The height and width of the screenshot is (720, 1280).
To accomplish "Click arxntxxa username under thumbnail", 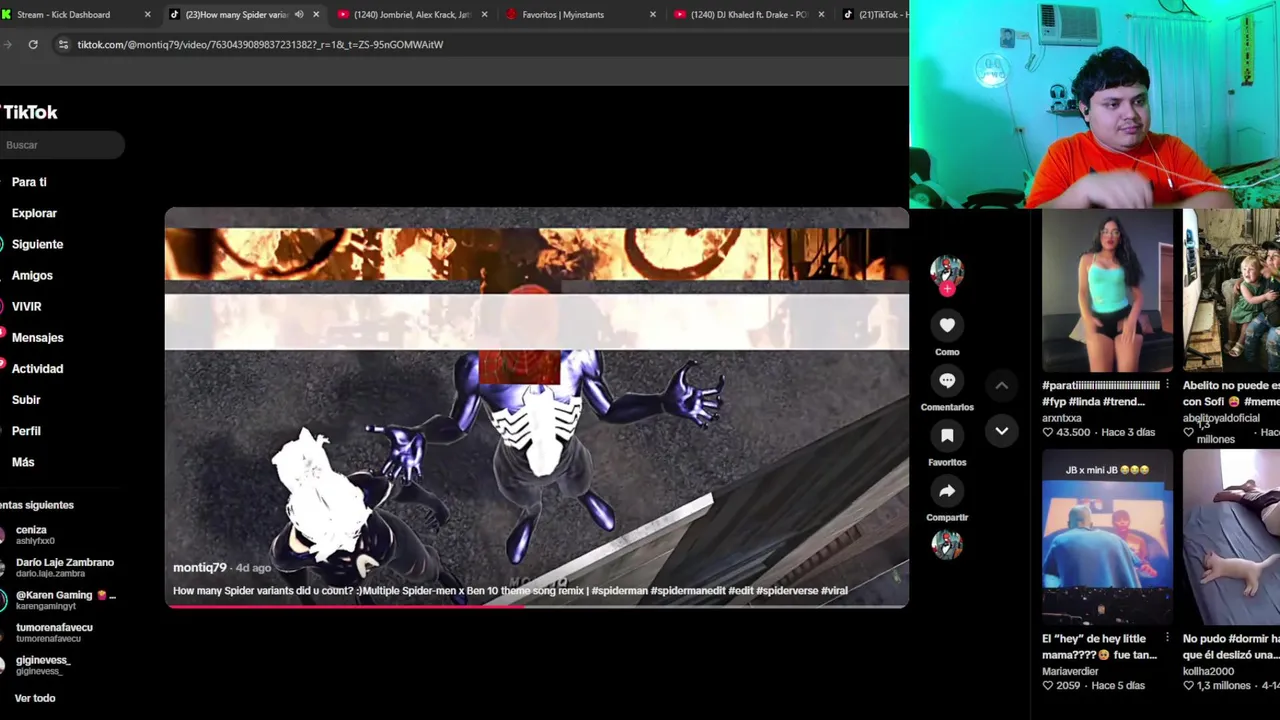I will (1061, 418).
